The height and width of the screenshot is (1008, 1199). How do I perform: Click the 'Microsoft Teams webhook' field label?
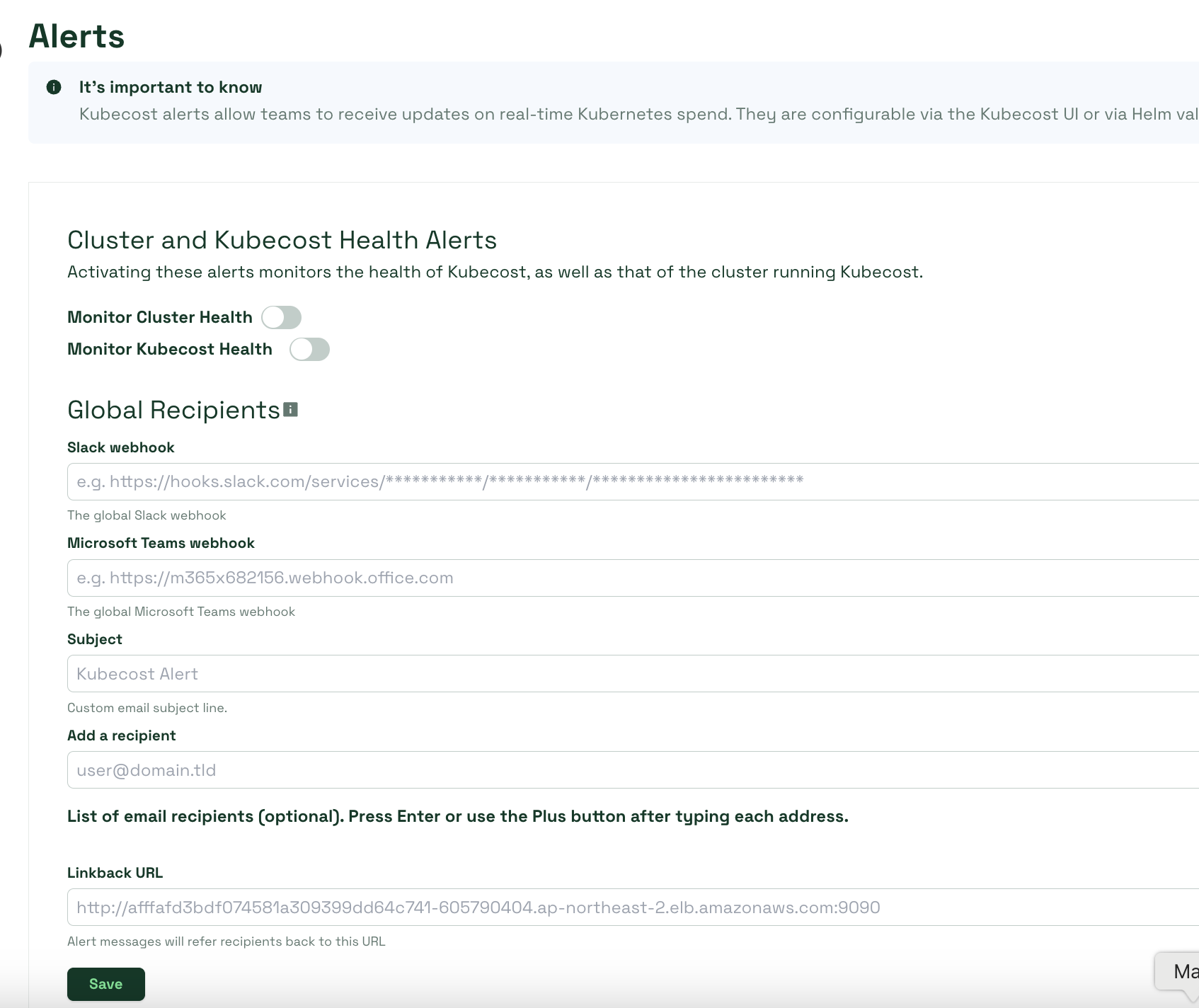(161, 543)
